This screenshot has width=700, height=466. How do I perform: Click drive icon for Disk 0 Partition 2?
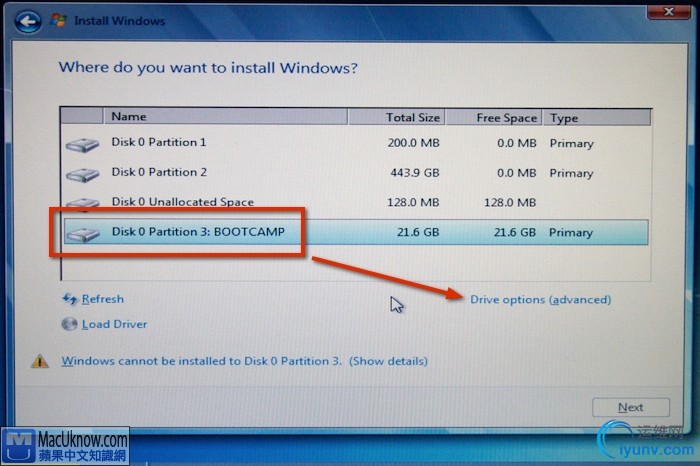[83, 175]
